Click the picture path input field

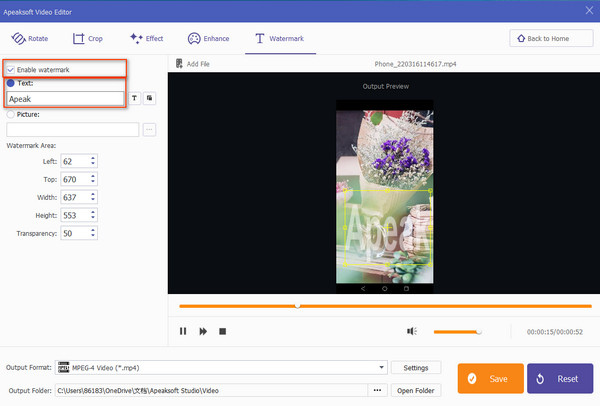[x=72, y=130]
